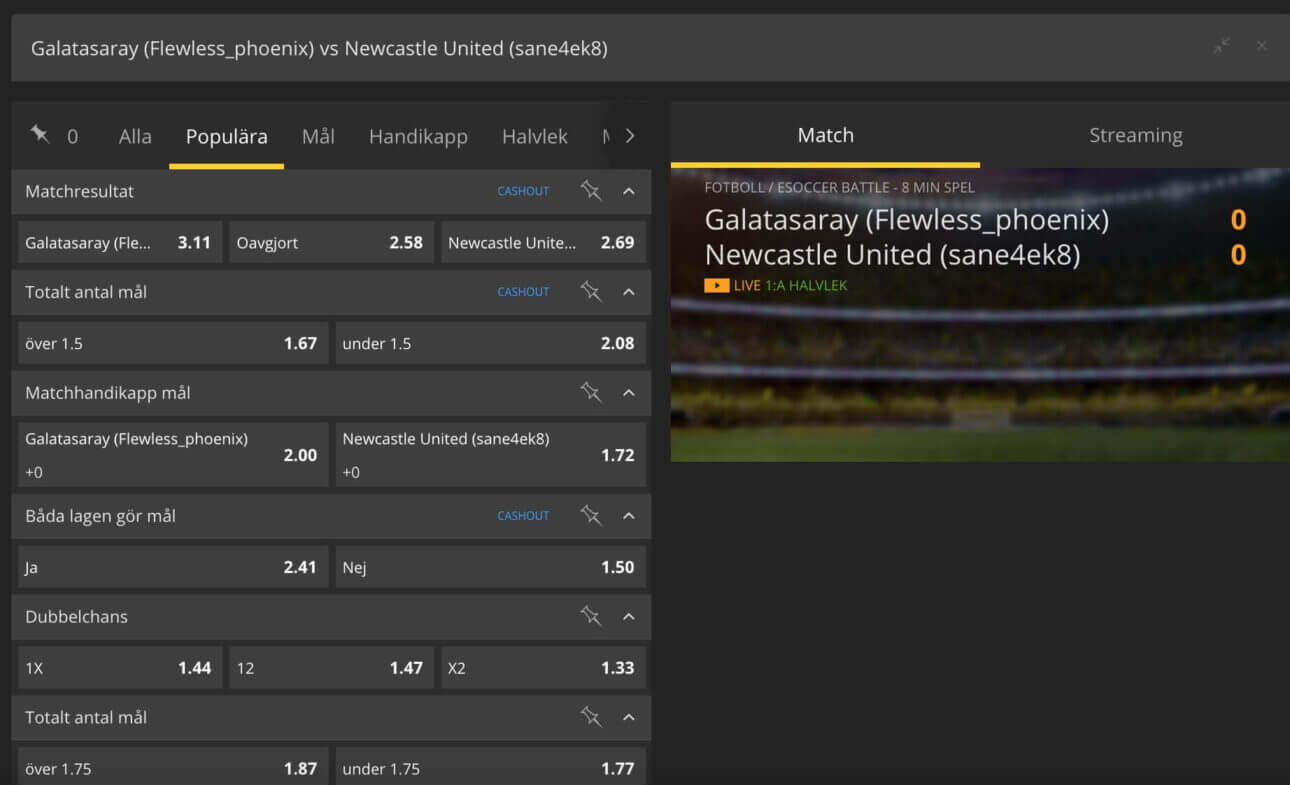Open the pinned markets tab showing 0

point(54,136)
